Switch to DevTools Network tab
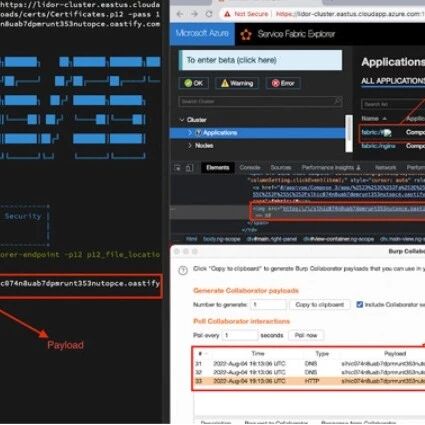Viewport: 425px width, 425px height. tap(386, 168)
